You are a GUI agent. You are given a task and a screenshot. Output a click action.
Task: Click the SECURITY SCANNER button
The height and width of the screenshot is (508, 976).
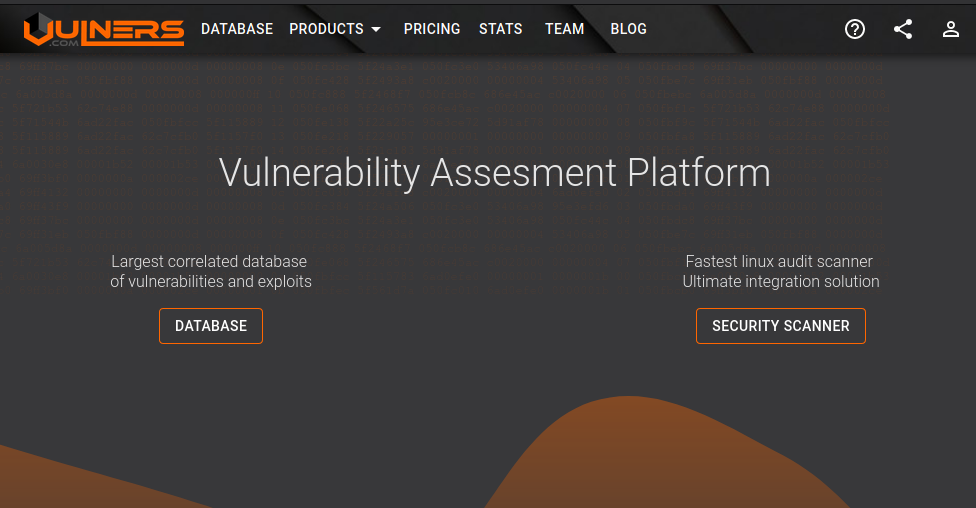point(781,326)
